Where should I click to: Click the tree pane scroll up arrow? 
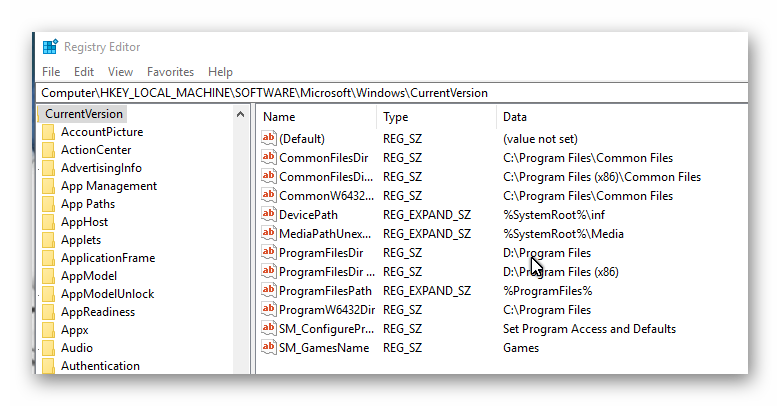(241, 114)
